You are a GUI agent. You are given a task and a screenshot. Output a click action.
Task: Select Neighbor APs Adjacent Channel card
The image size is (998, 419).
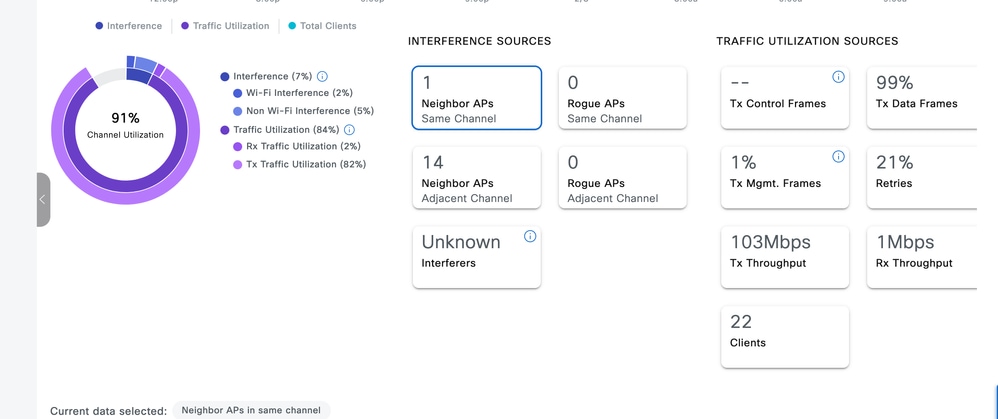[477, 178]
